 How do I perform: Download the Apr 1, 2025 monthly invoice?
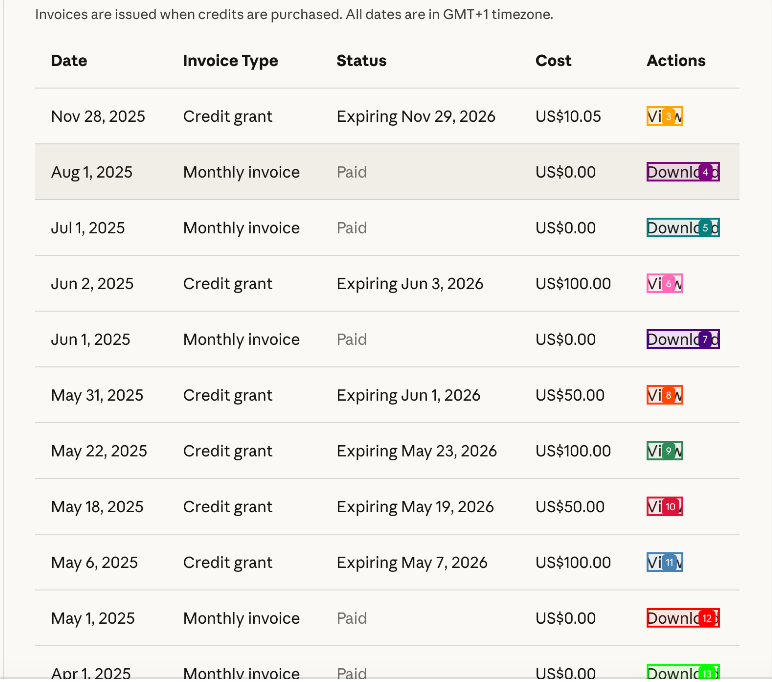coord(683,673)
